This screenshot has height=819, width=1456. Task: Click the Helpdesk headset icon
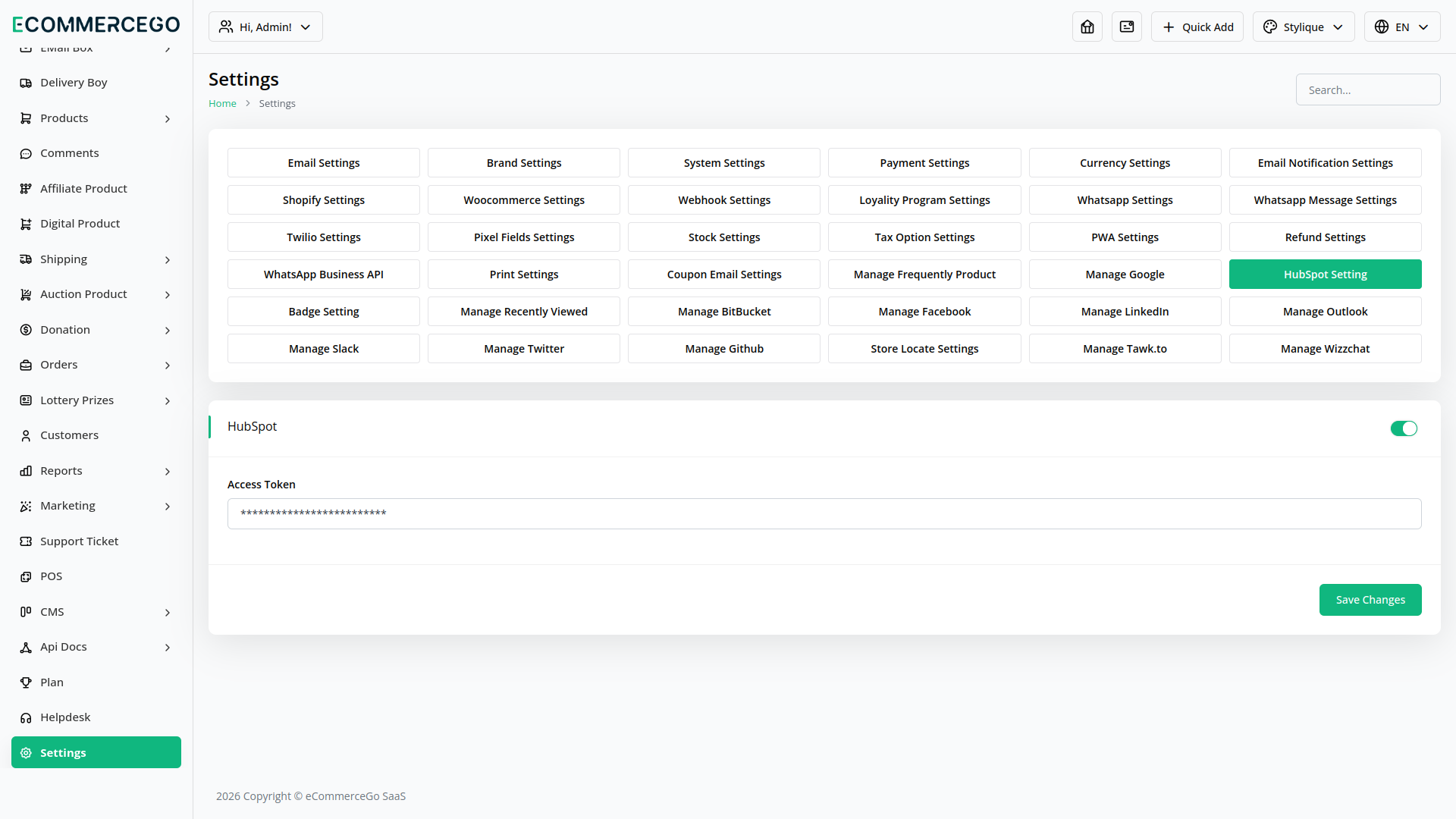pyautogui.click(x=26, y=717)
